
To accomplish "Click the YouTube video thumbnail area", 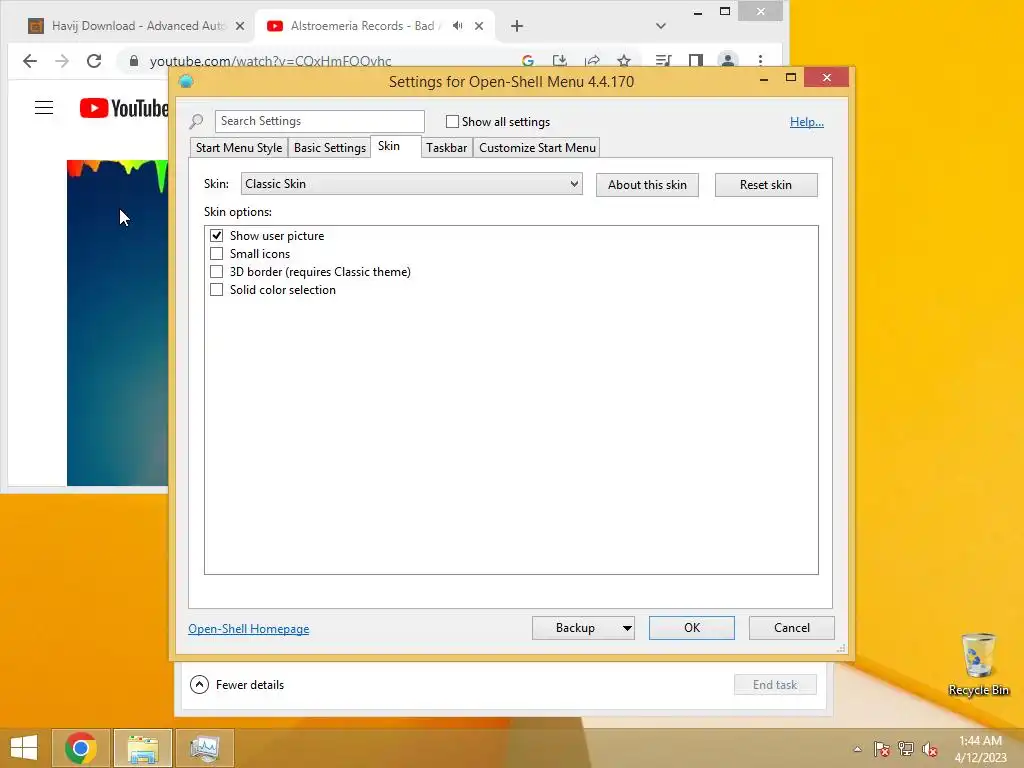I will (x=118, y=323).
